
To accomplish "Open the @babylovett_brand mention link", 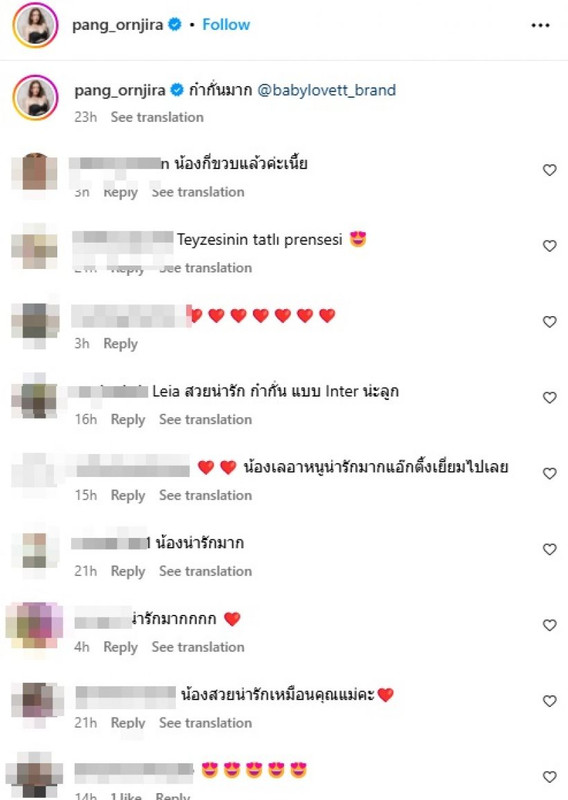I will (x=327, y=90).
